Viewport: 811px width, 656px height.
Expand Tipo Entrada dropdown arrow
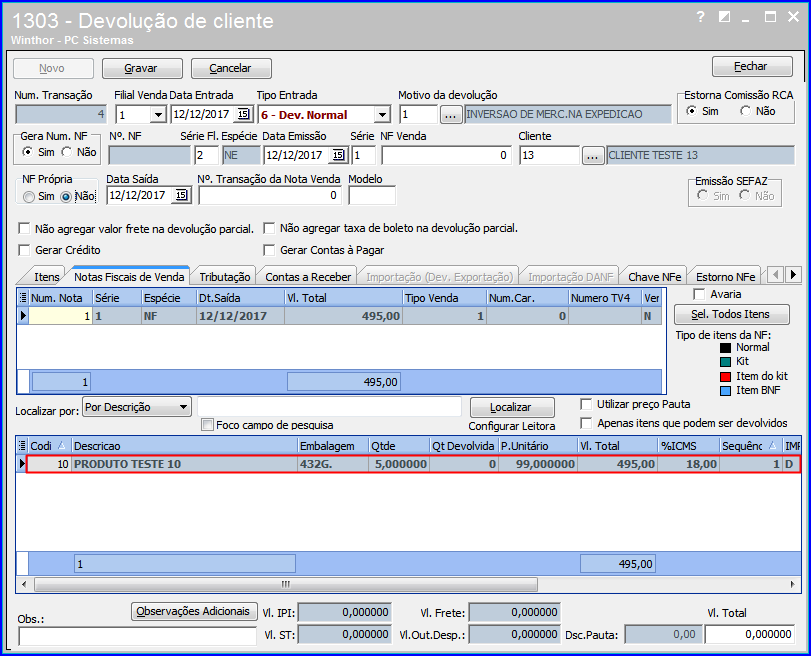coord(382,114)
